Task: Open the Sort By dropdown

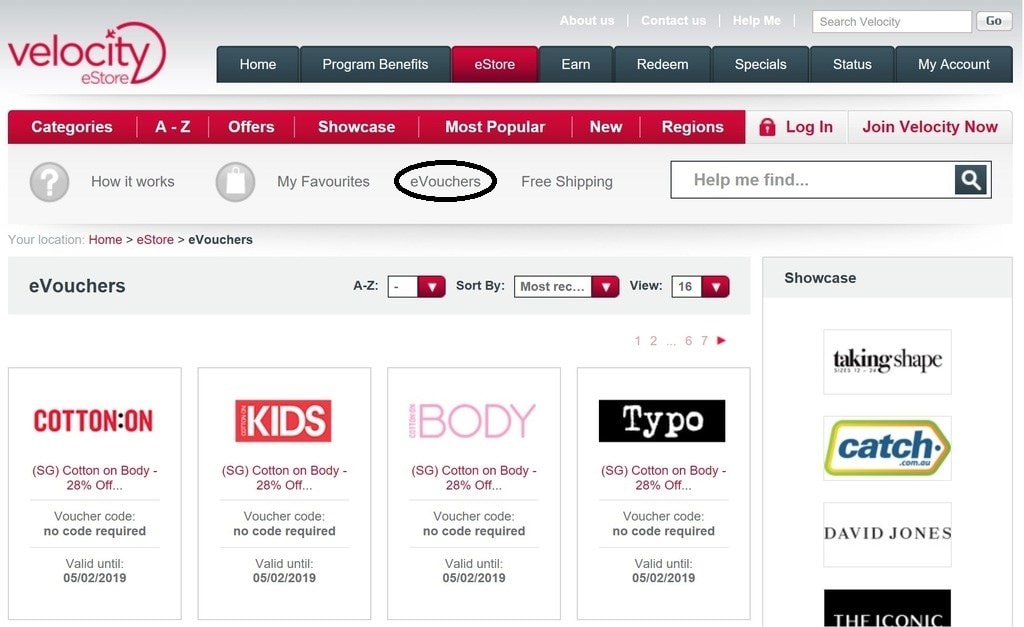Action: 566,286
